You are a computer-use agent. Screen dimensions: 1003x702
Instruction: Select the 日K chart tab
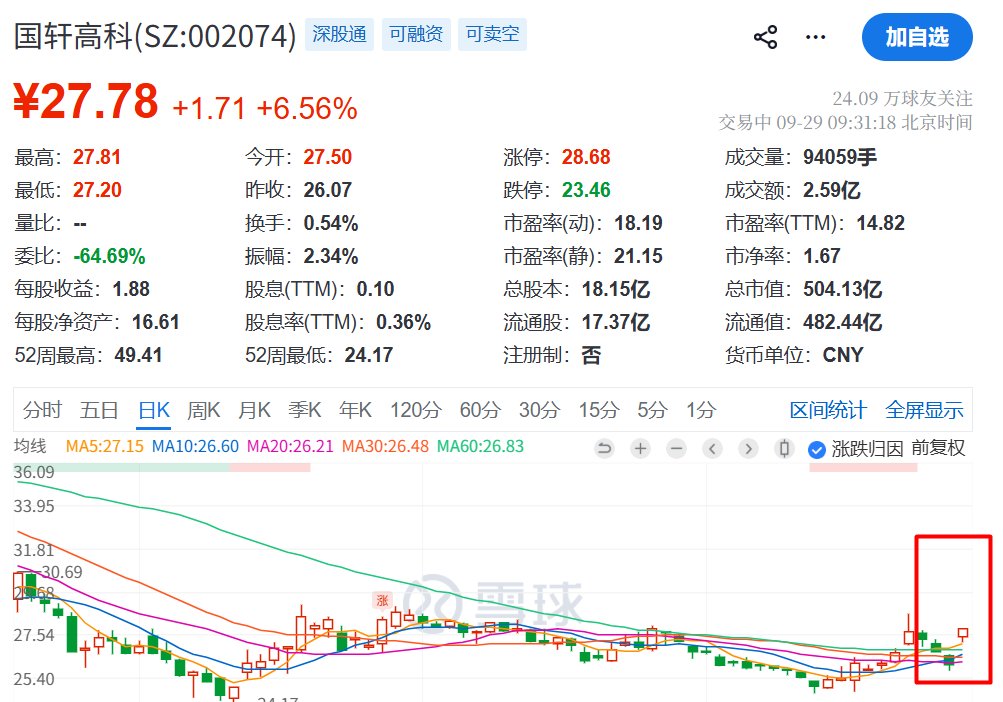(154, 410)
